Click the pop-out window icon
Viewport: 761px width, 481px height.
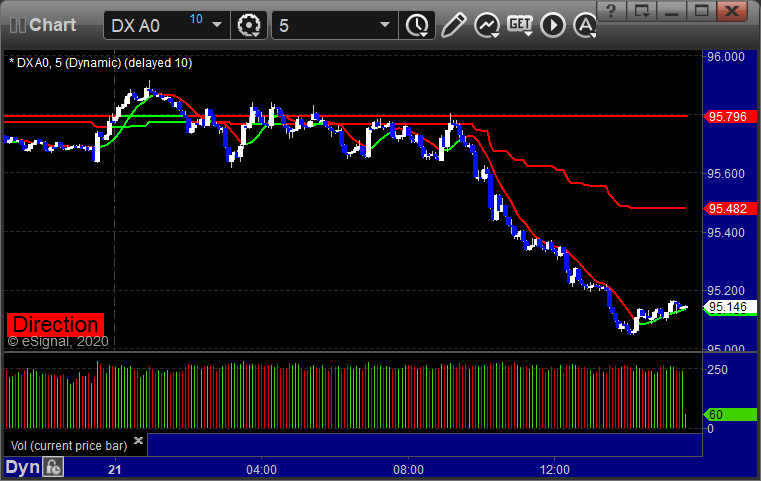tap(641, 11)
